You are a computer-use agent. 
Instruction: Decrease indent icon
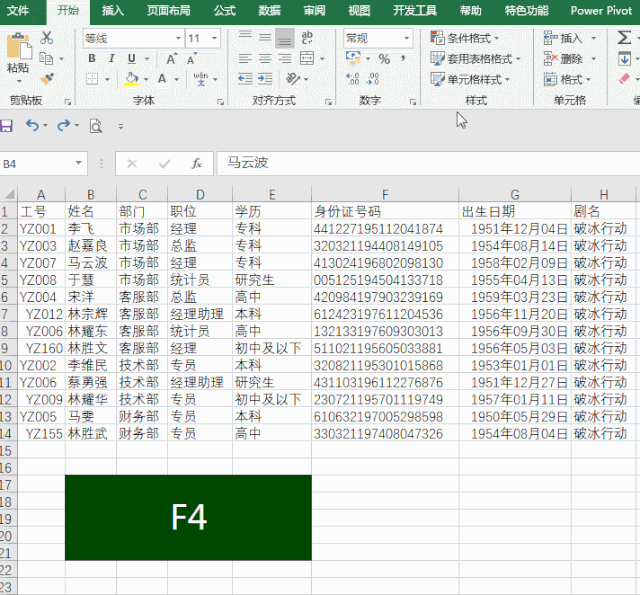coord(245,78)
